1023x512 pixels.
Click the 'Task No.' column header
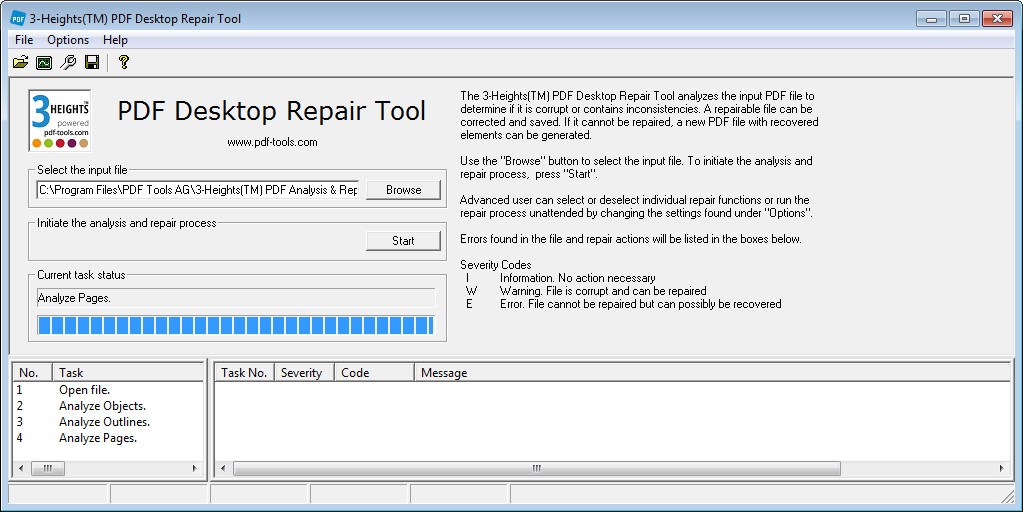[x=245, y=372]
